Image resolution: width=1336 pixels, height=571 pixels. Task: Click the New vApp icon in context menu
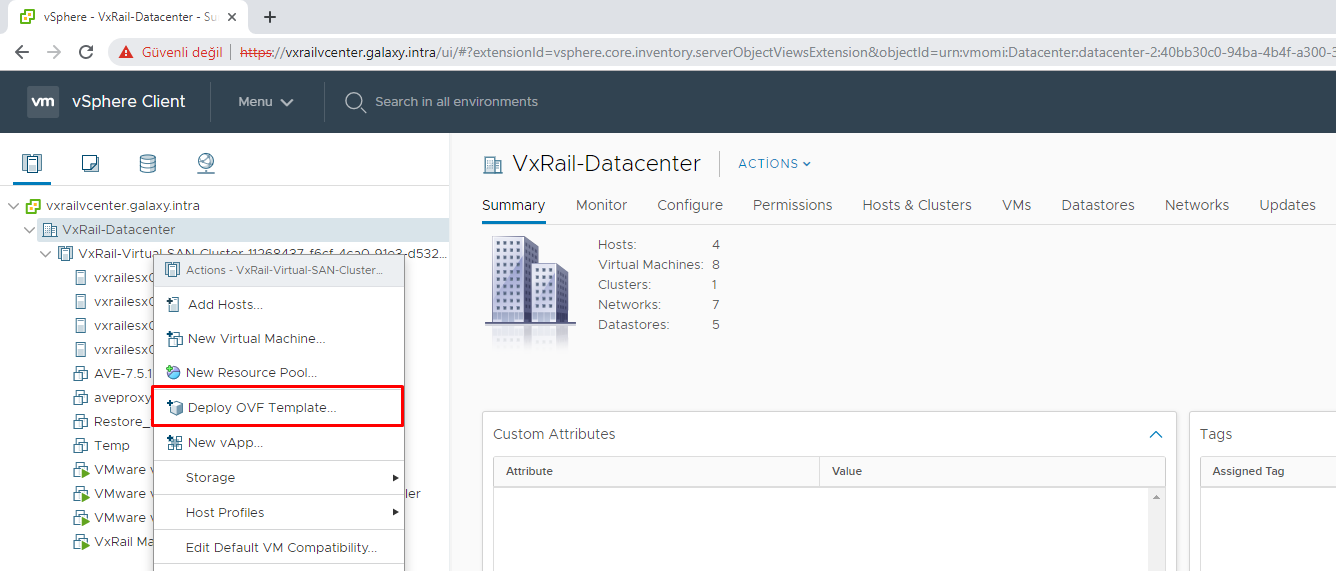coord(174,442)
